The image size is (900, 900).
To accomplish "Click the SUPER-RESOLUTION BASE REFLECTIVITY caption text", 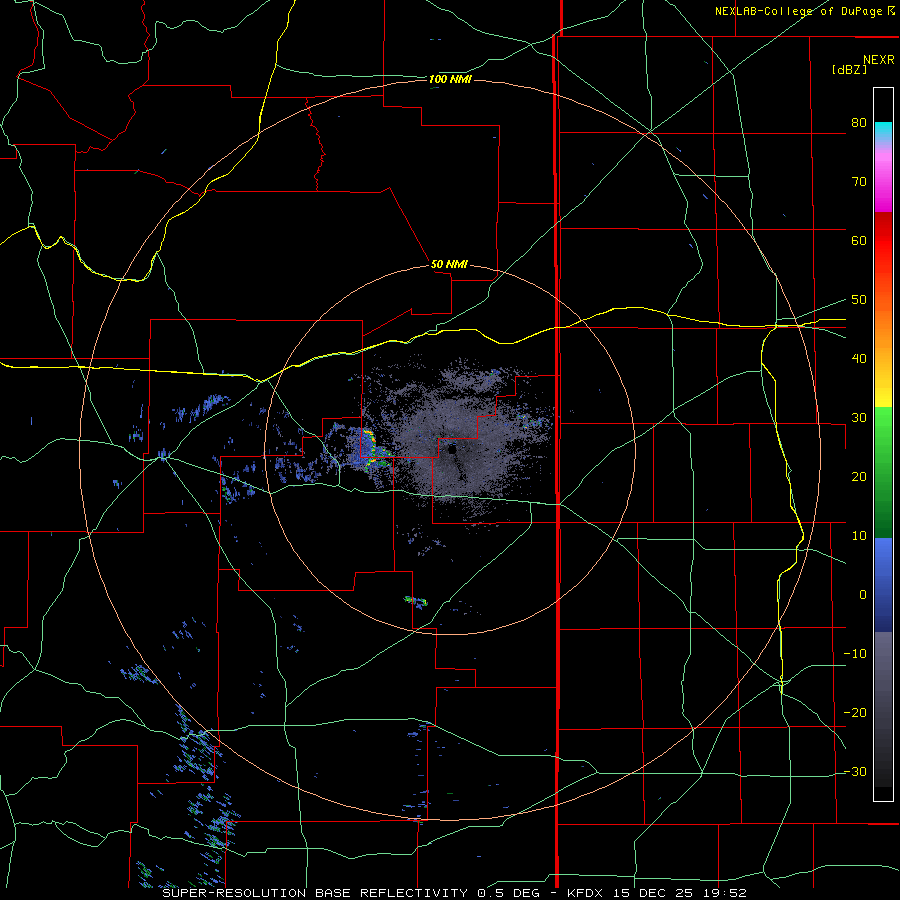I will (x=315, y=893).
